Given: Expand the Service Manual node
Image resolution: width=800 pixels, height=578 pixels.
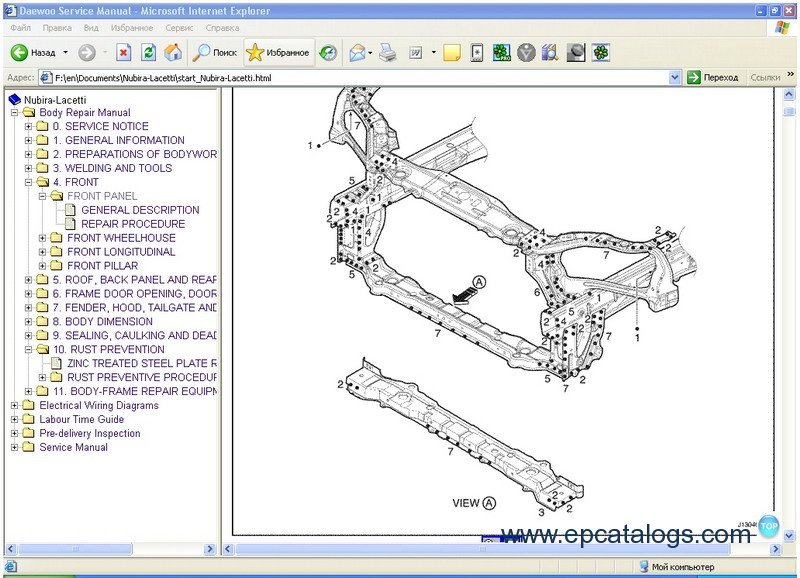Looking at the screenshot, I should pos(14,447).
